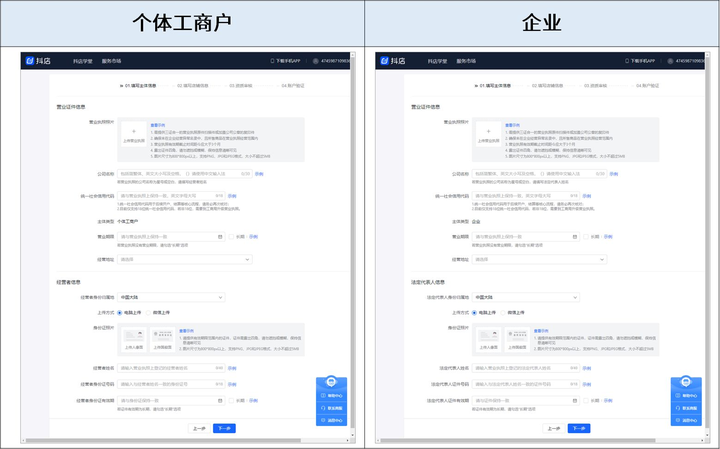
Task: Open 服务市场 in 企业 panel header
Action: [466, 61]
